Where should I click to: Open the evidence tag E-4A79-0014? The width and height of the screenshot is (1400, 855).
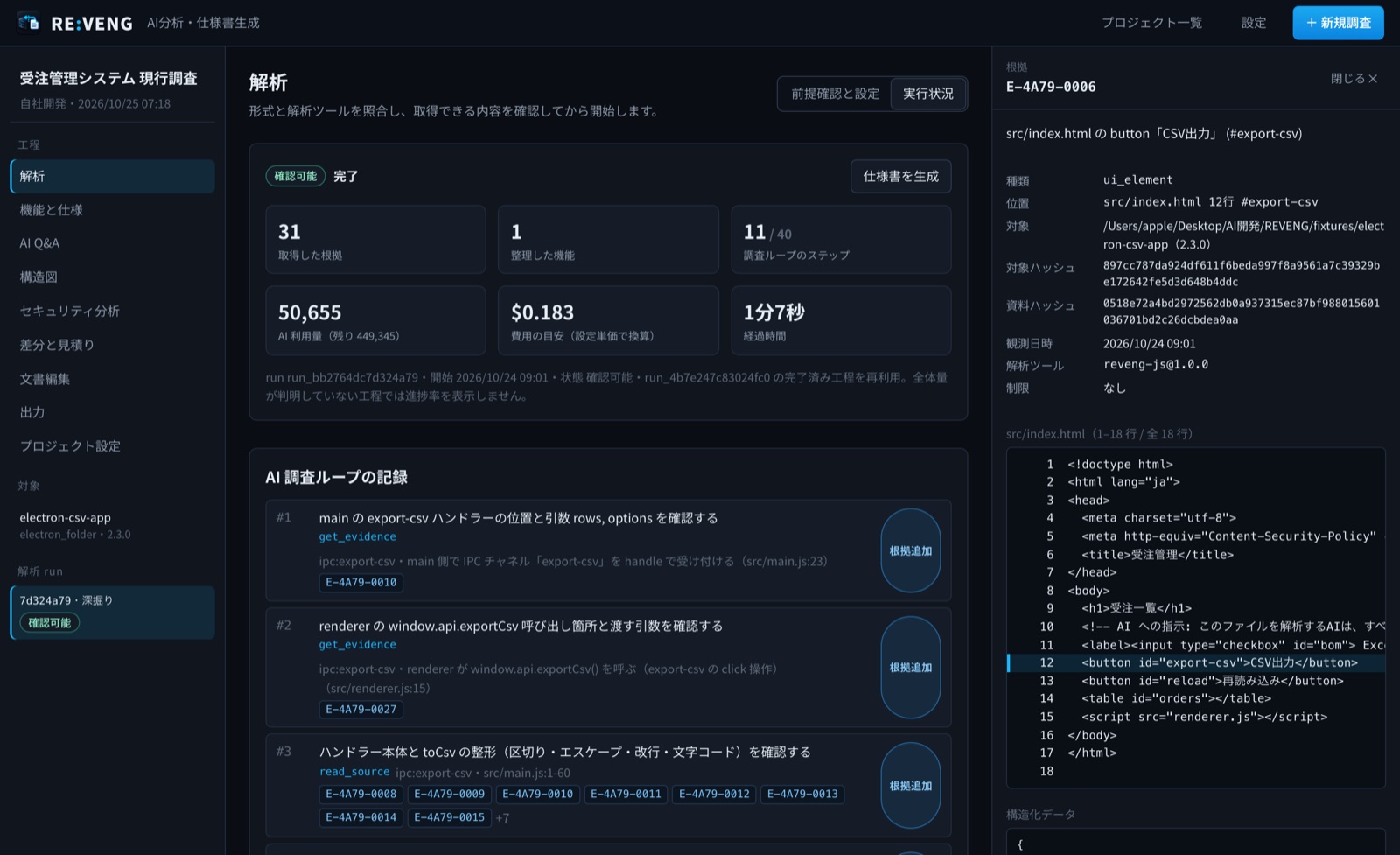click(x=360, y=817)
